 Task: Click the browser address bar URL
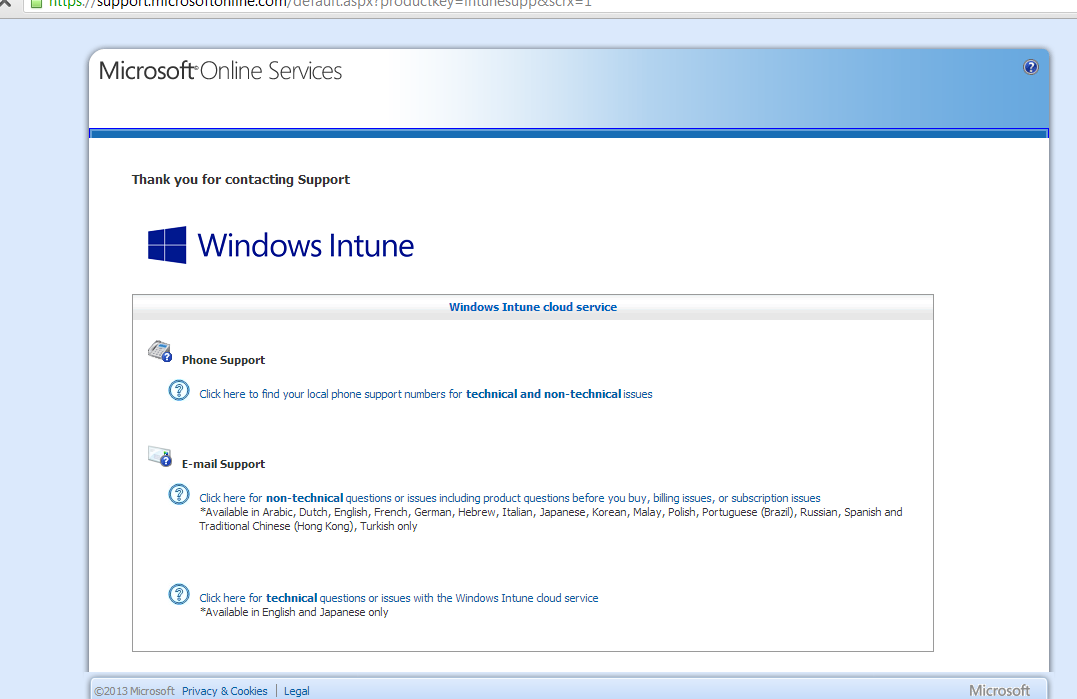click(x=300, y=5)
